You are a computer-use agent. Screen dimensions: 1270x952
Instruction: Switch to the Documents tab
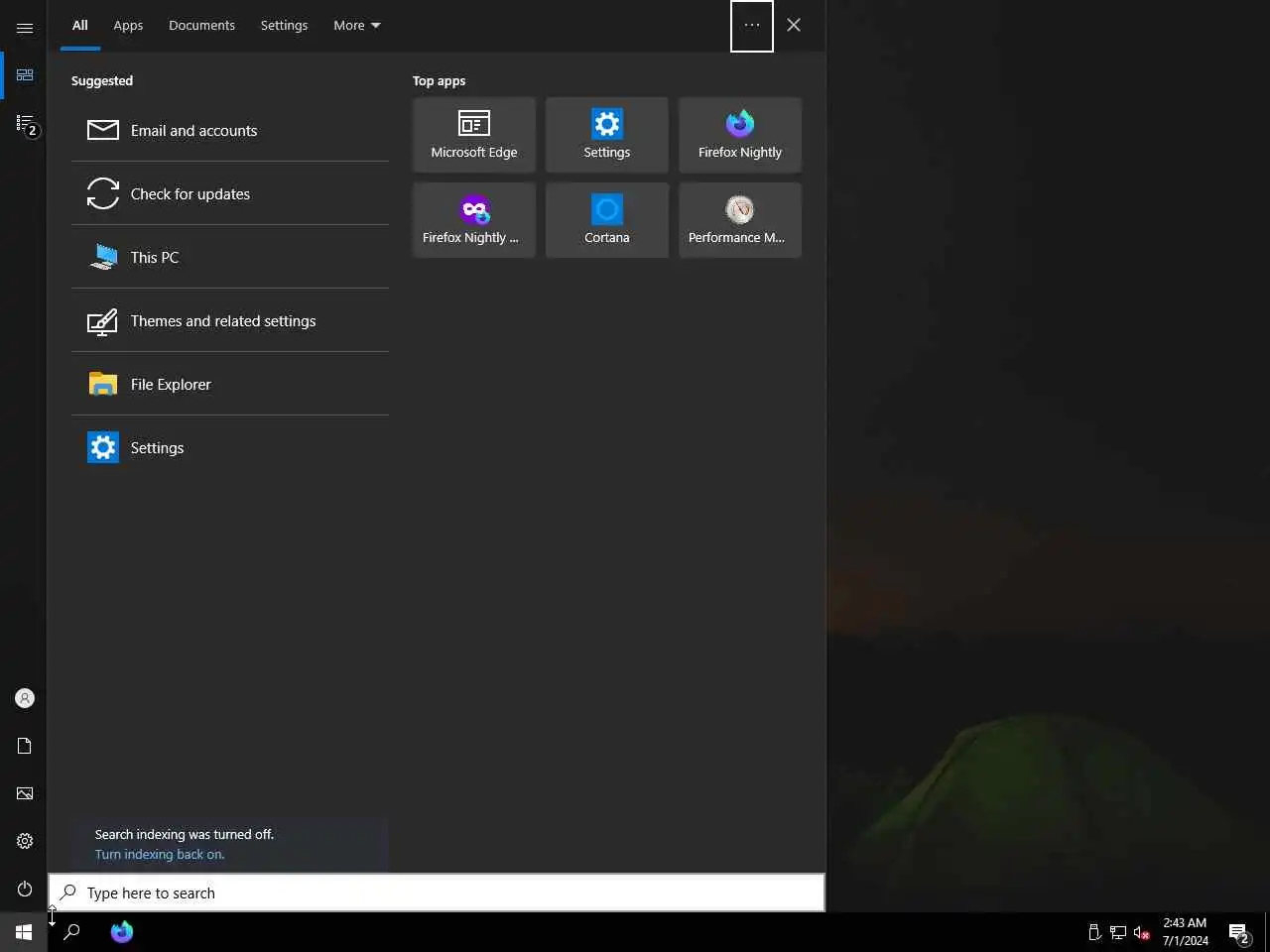pyautogui.click(x=201, y=26)
